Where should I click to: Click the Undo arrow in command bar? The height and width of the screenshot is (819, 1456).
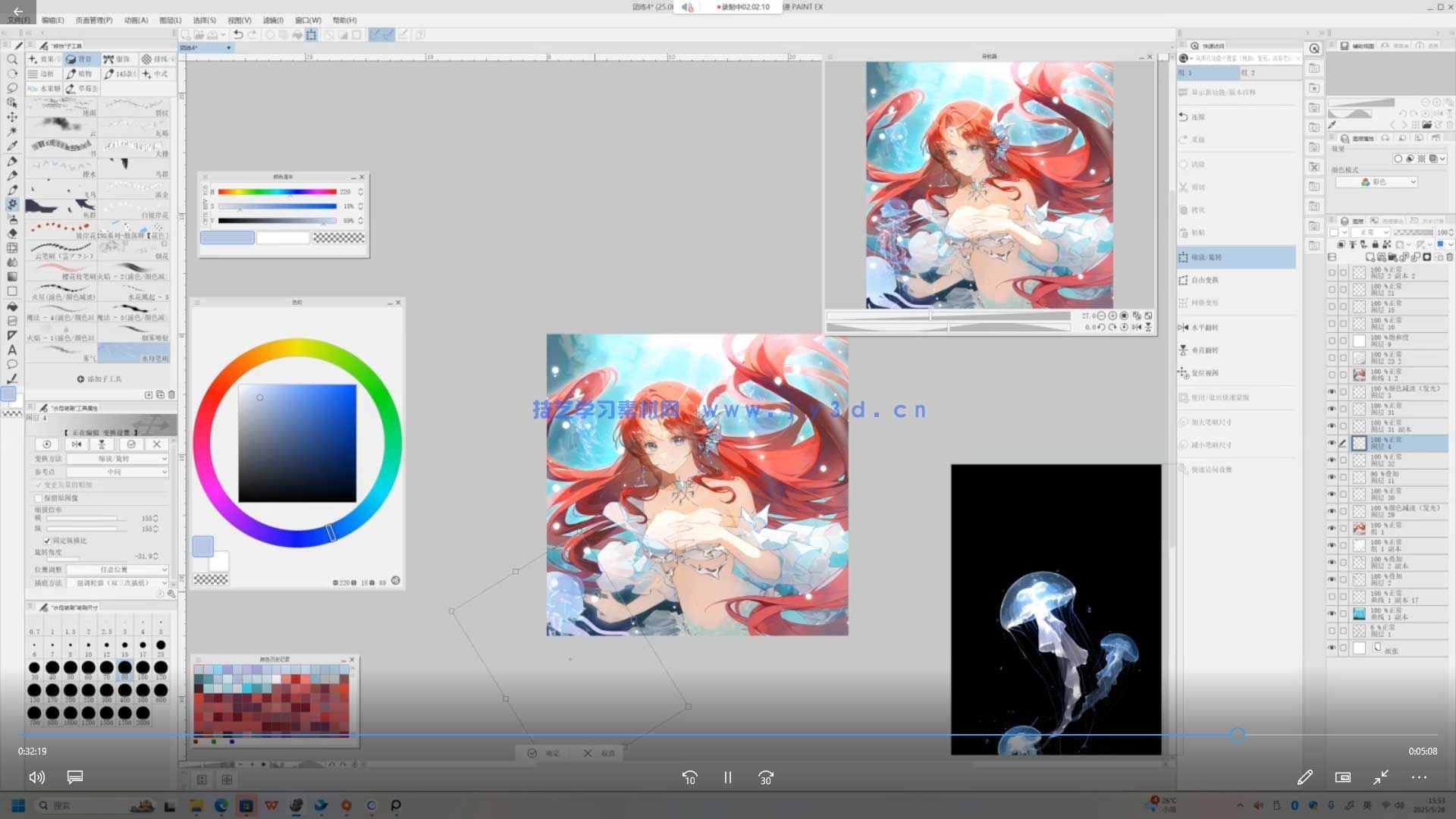pos(238,35)
